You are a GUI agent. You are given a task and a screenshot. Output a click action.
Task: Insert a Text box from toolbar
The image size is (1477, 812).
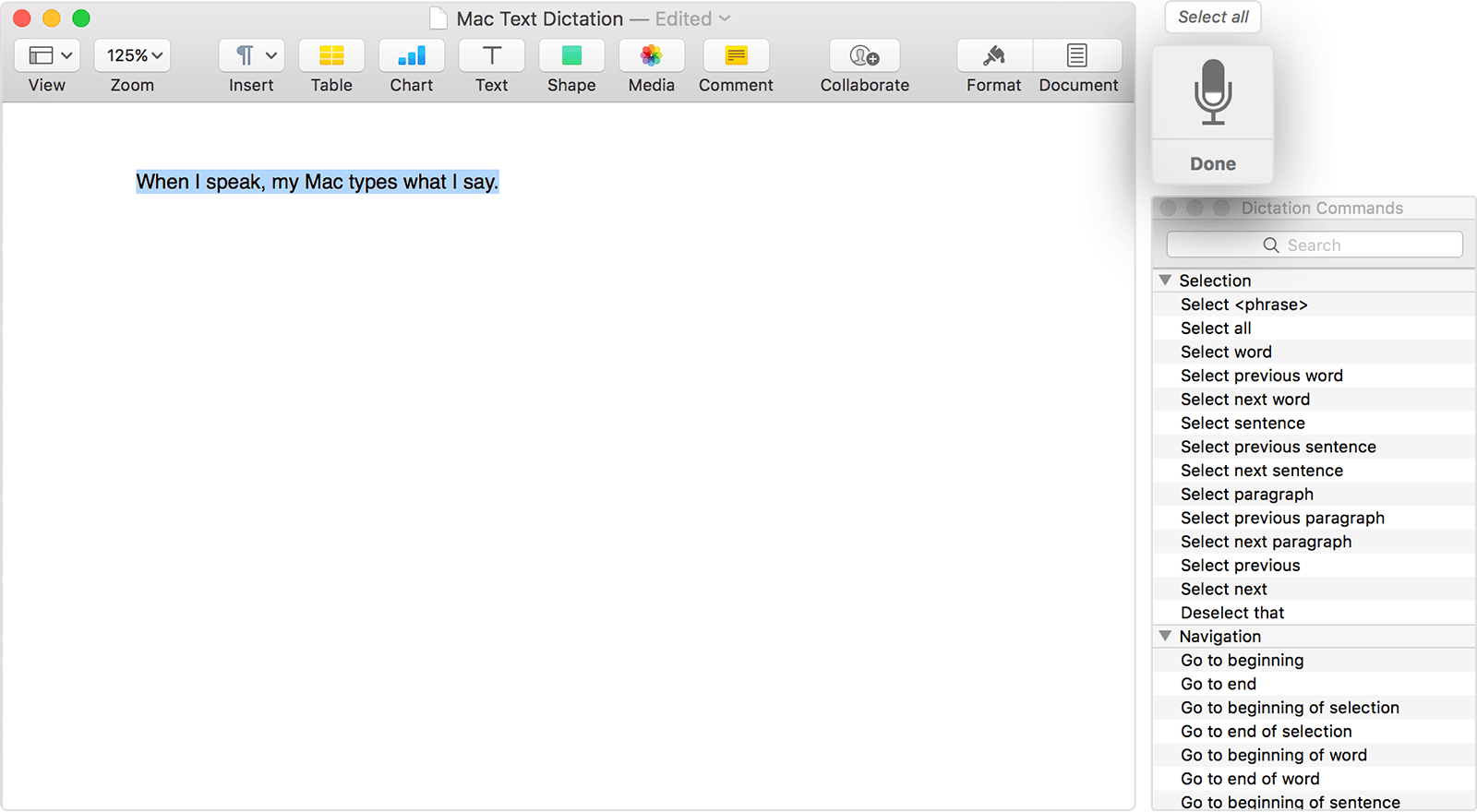click(x=492, y=56)
